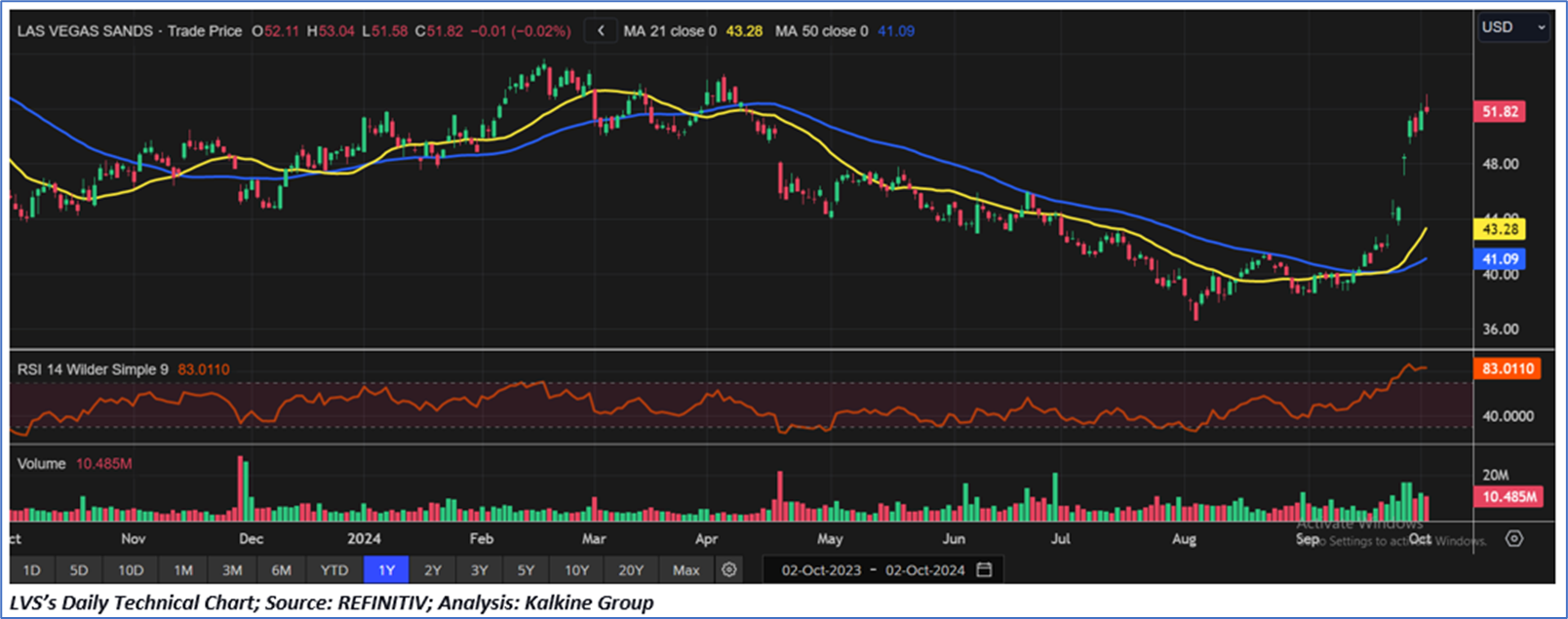
Task: Select the Volume indicator label
Action: pos(41,464)
